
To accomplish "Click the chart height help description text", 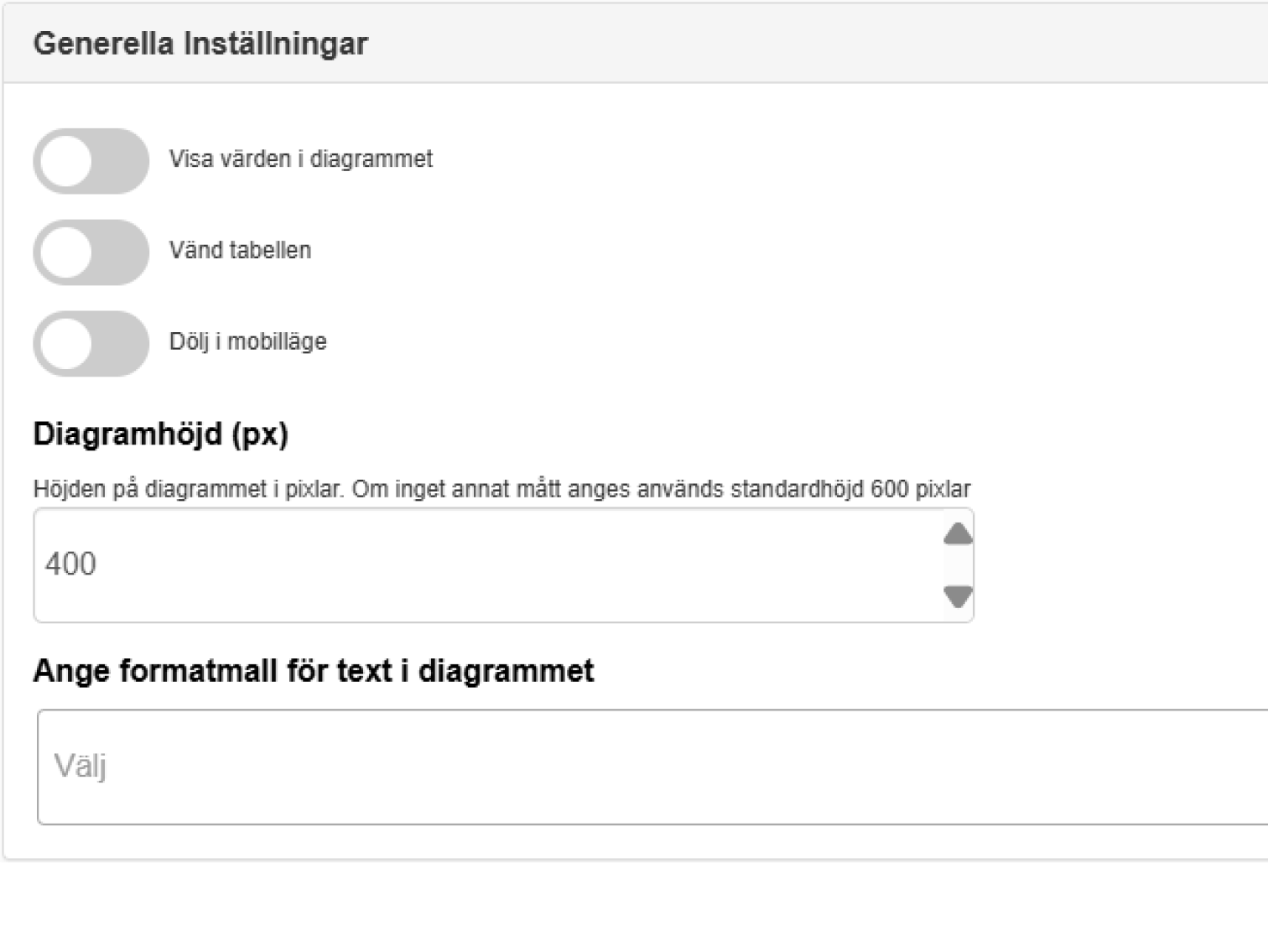I will click(501, 489).
